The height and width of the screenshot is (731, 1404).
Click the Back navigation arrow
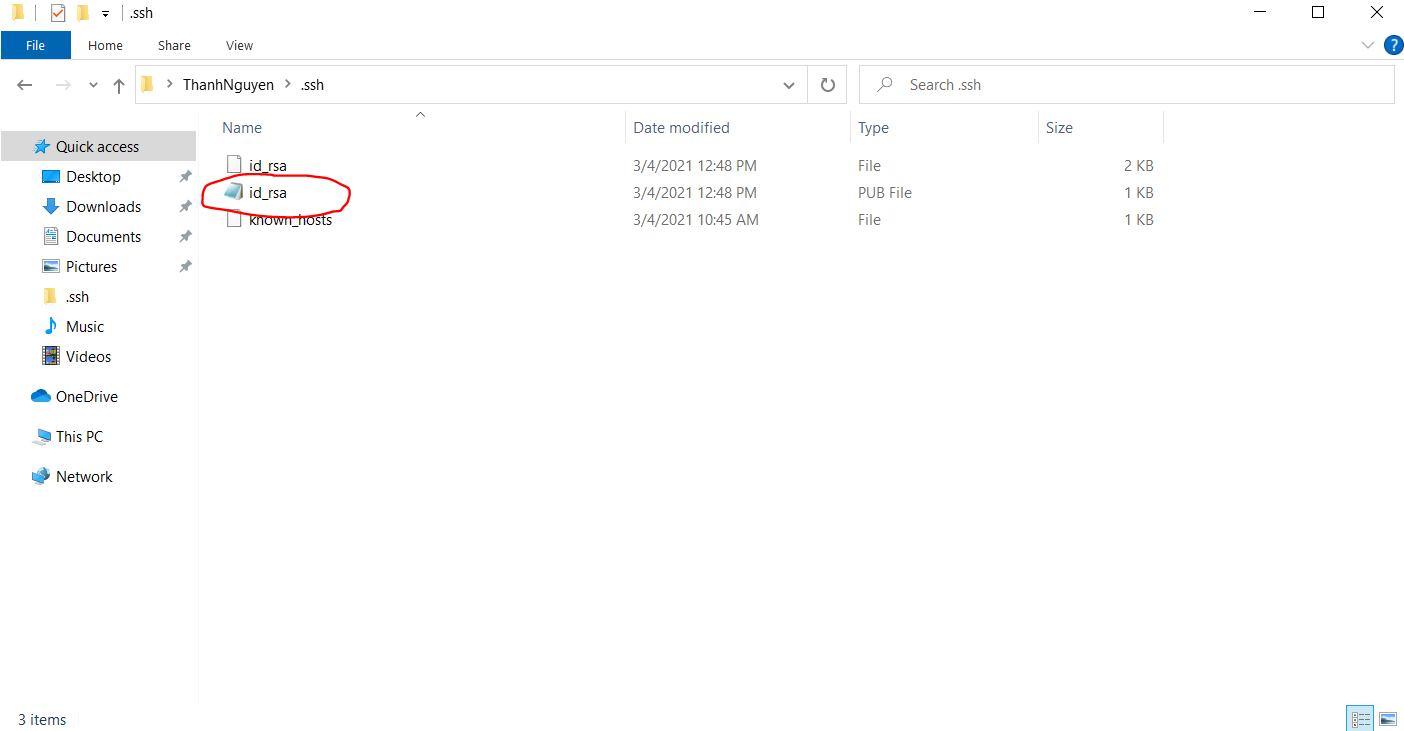click(25, 85)
